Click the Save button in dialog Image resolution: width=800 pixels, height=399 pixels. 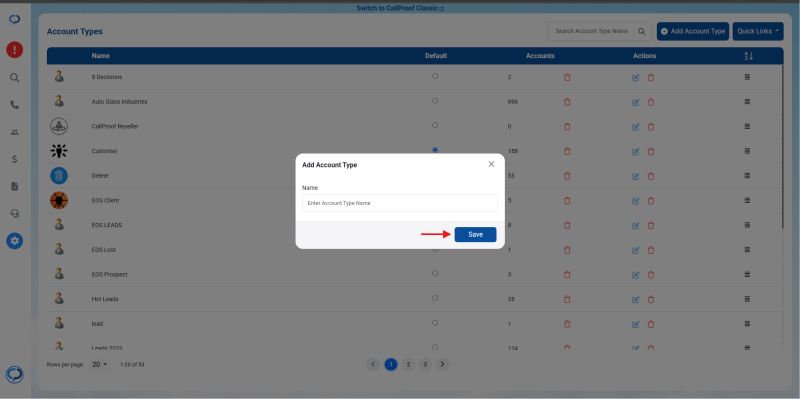475,235
